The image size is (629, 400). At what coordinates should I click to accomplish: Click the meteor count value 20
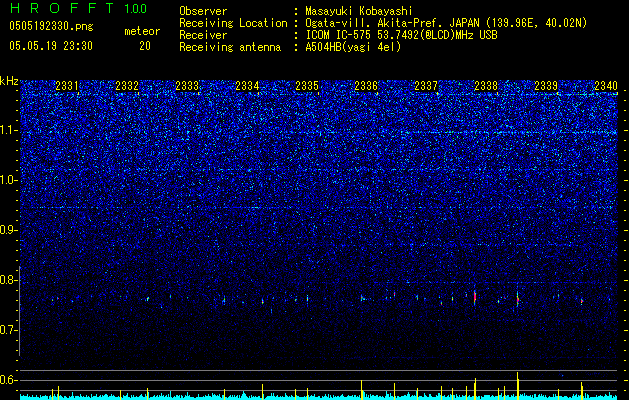point(145,46)
